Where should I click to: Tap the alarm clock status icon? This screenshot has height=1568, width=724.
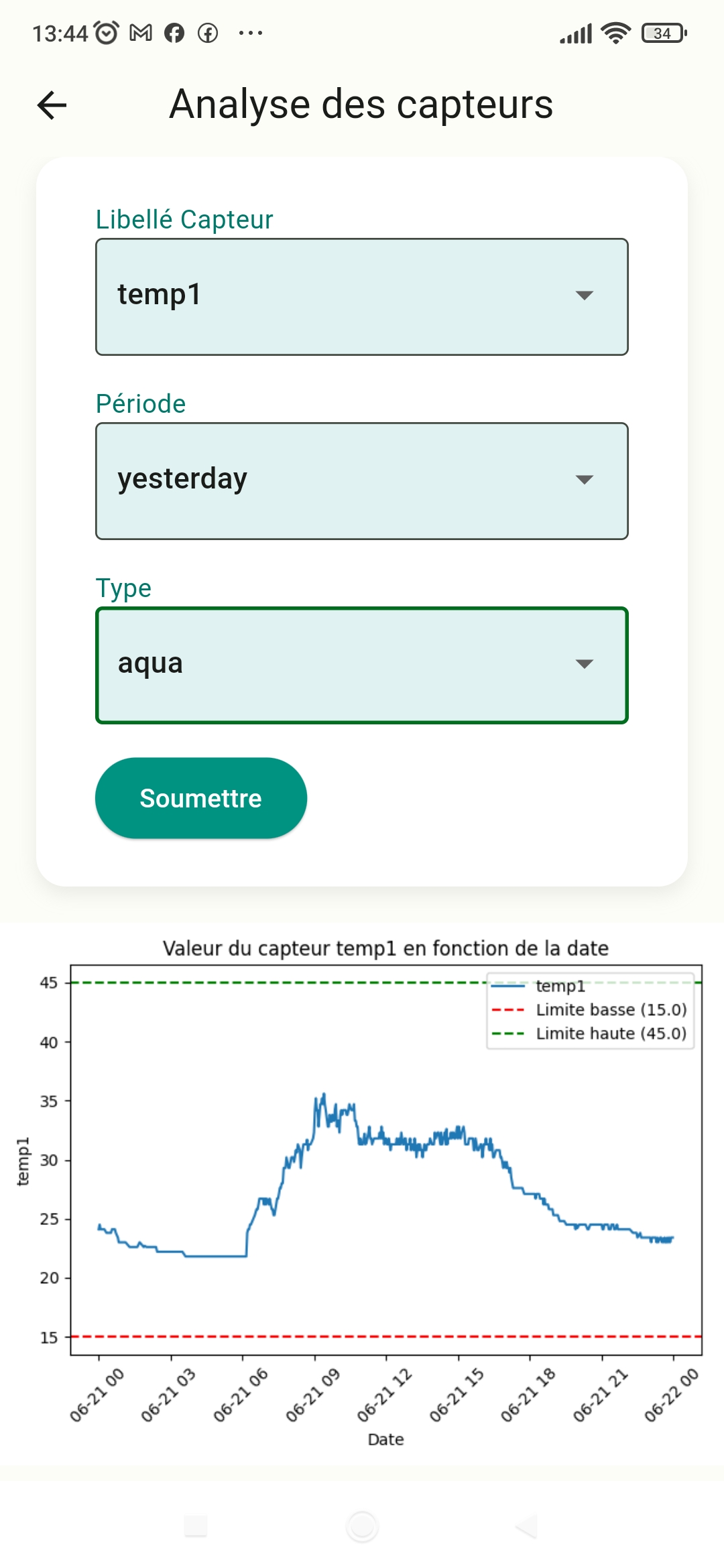coord(107,33)
